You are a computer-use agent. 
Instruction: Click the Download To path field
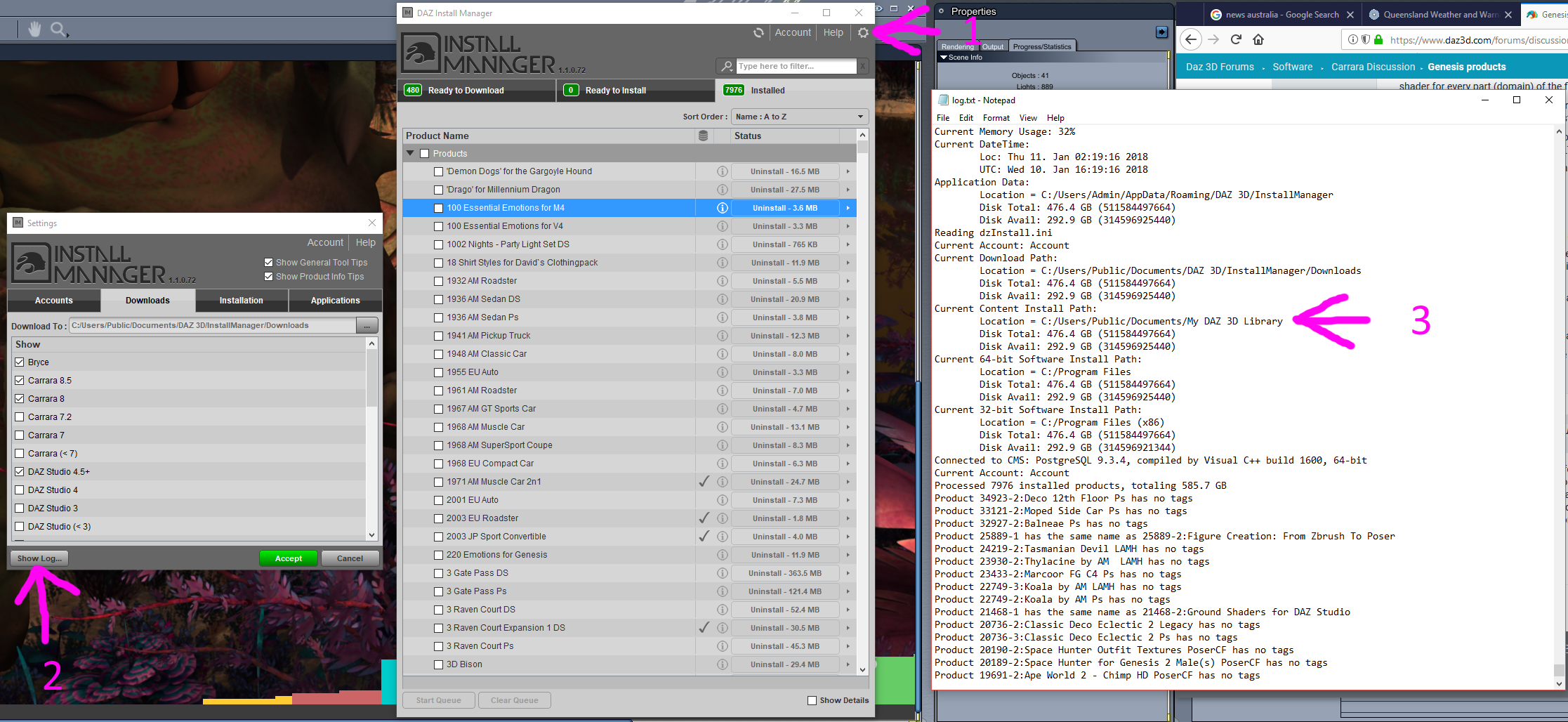212,325
